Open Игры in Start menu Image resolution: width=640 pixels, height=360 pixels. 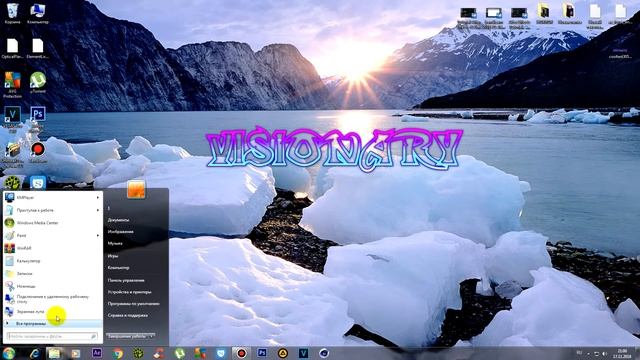tap(113, 256)
